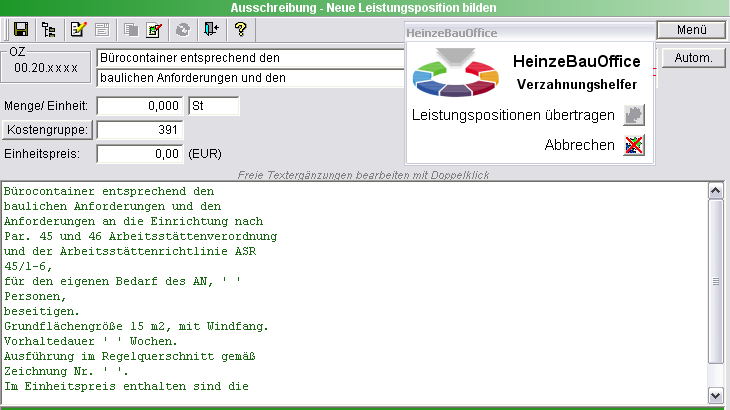The width and height of the screenshot is (730, 410).
Task: Click the Abbrechen text label
Action: [x=580, y=145]
